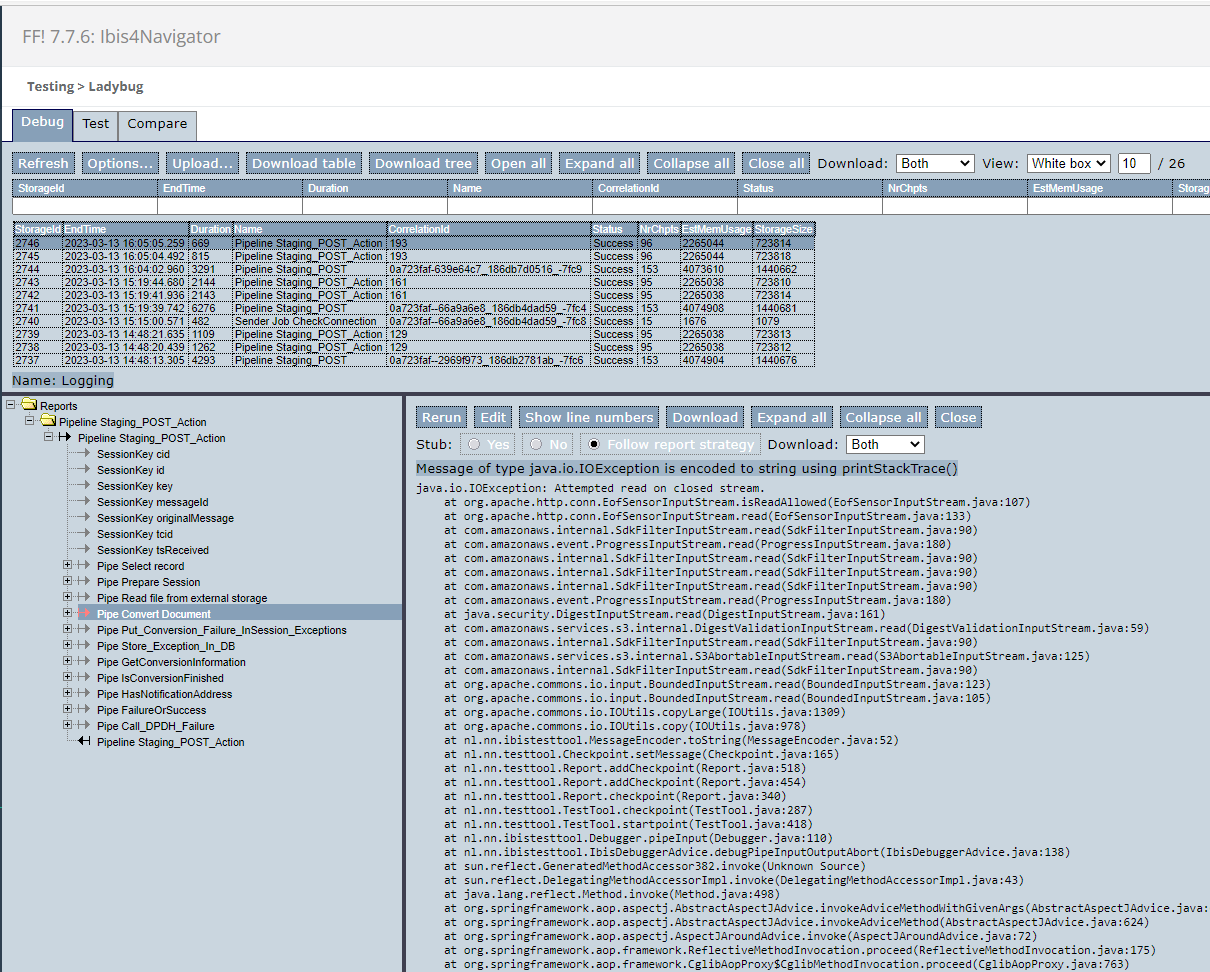Viewport: 1210px width, 972px height.
Task: Click the pipe icon of Pipe FailureOrSuccess
Action: (84, 710)
